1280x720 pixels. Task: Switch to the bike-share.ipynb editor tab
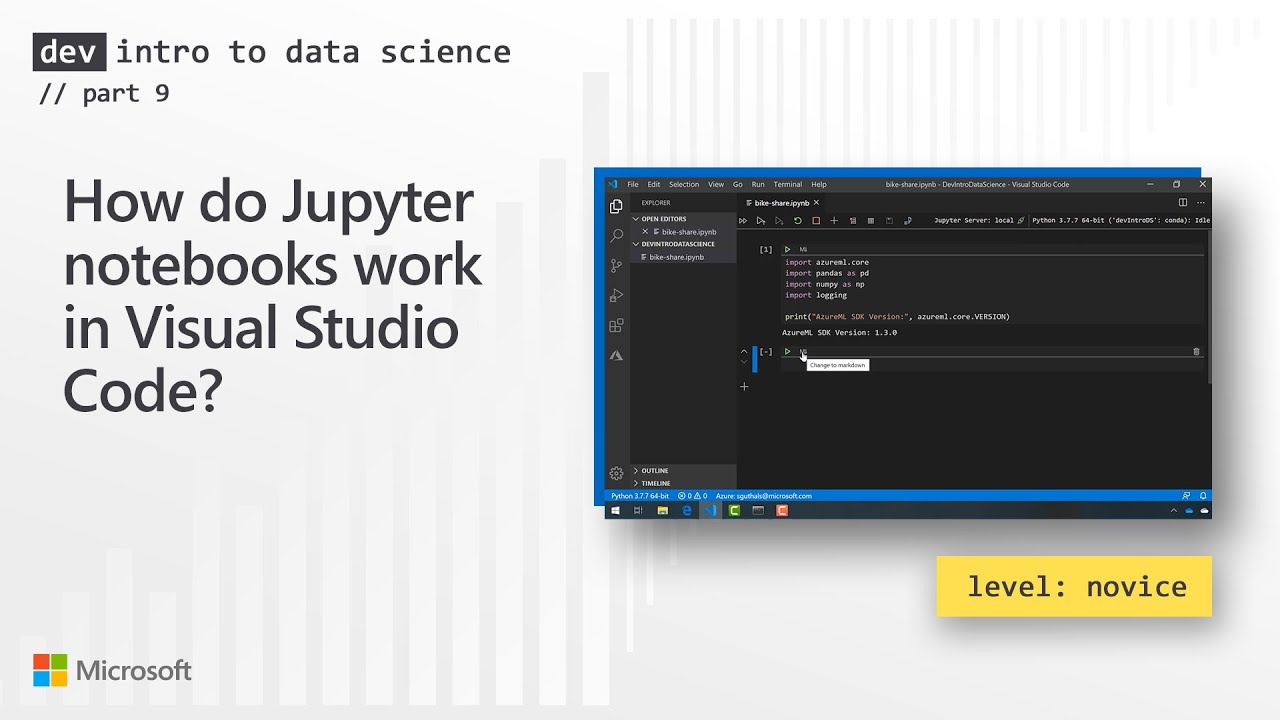pyautogui.click(x=781, y=203)
